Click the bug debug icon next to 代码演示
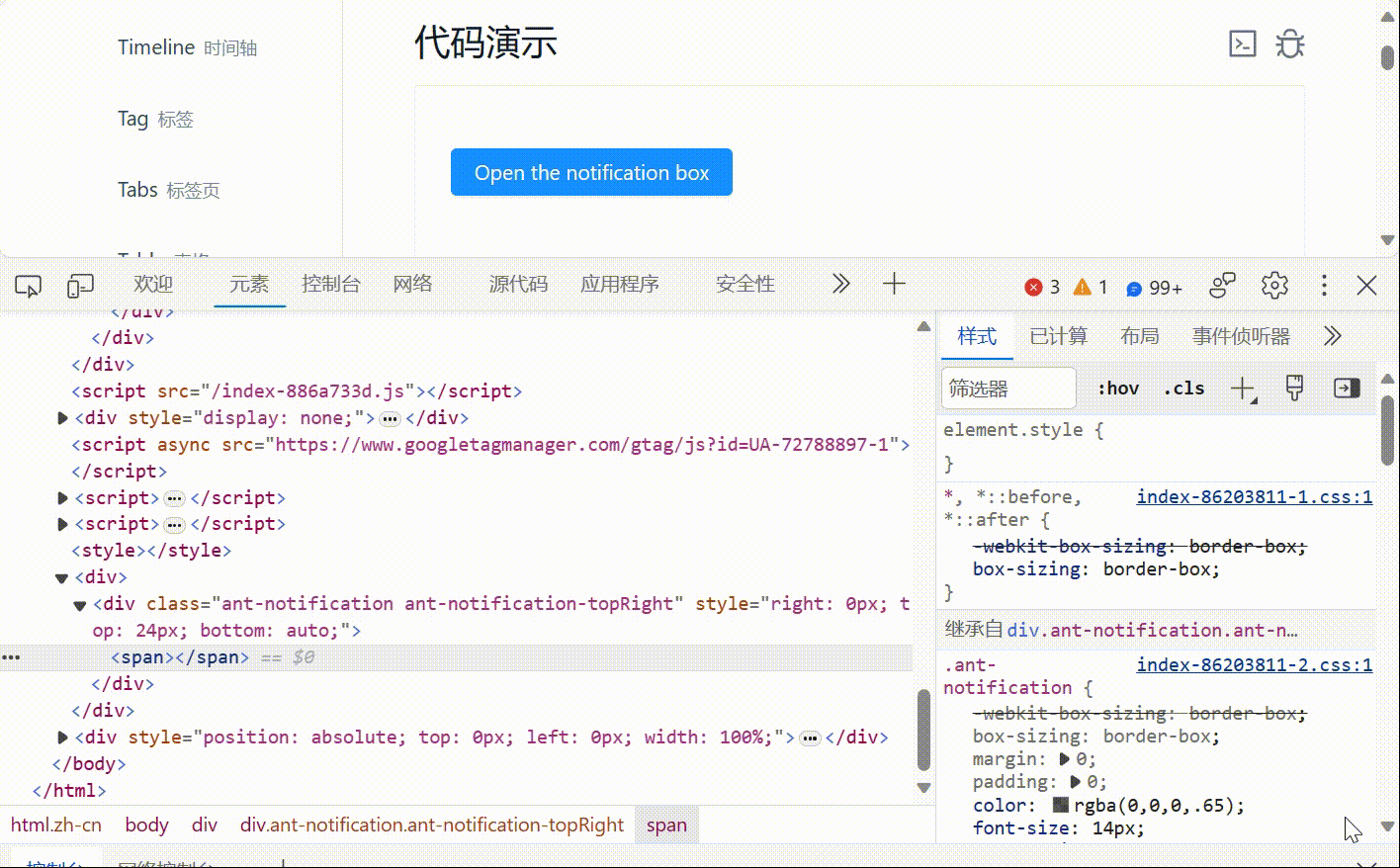The image size is (1400, 868). [x=1290, y=43]
